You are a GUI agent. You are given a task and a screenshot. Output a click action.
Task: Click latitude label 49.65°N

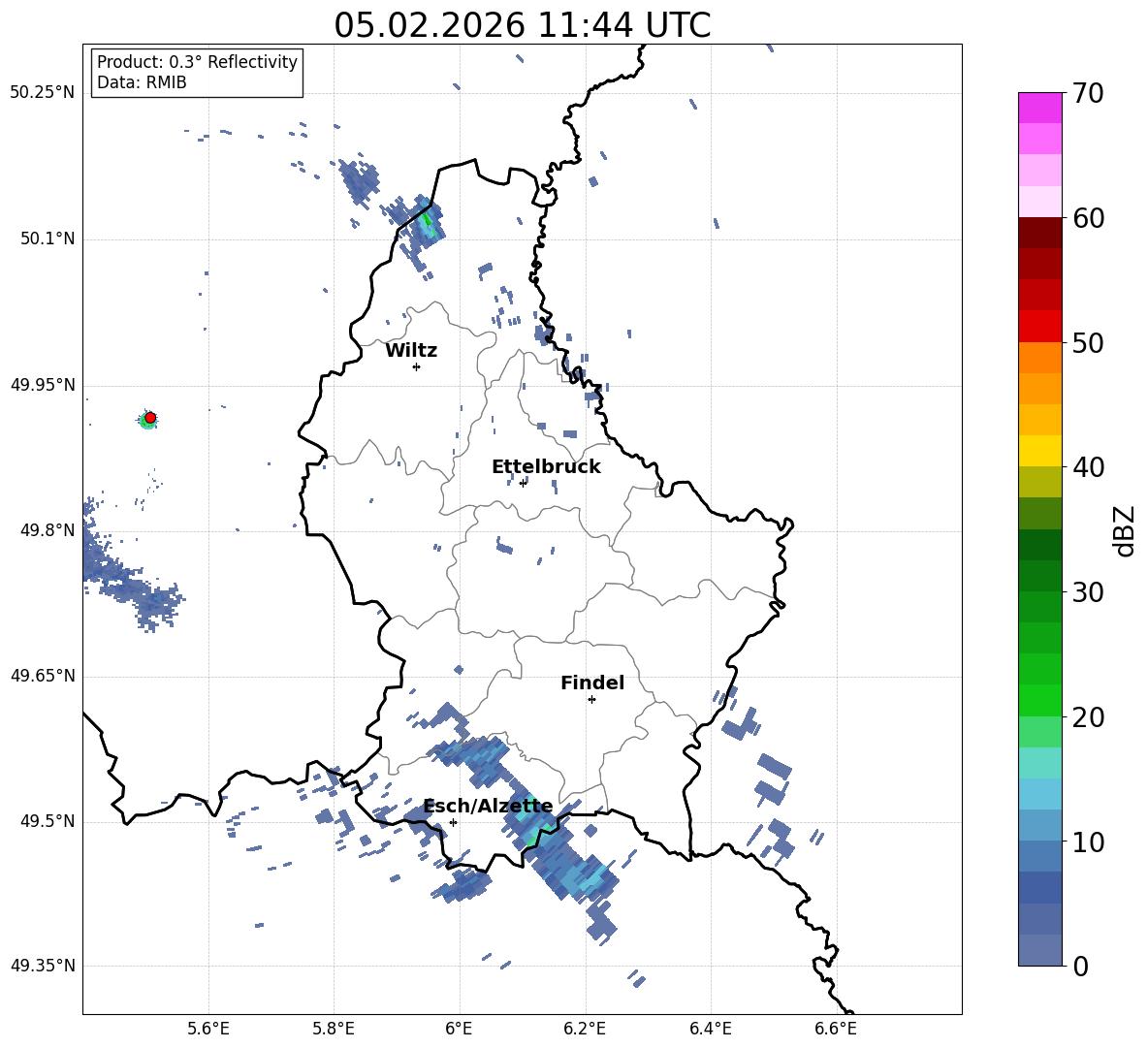pos(43,676)
